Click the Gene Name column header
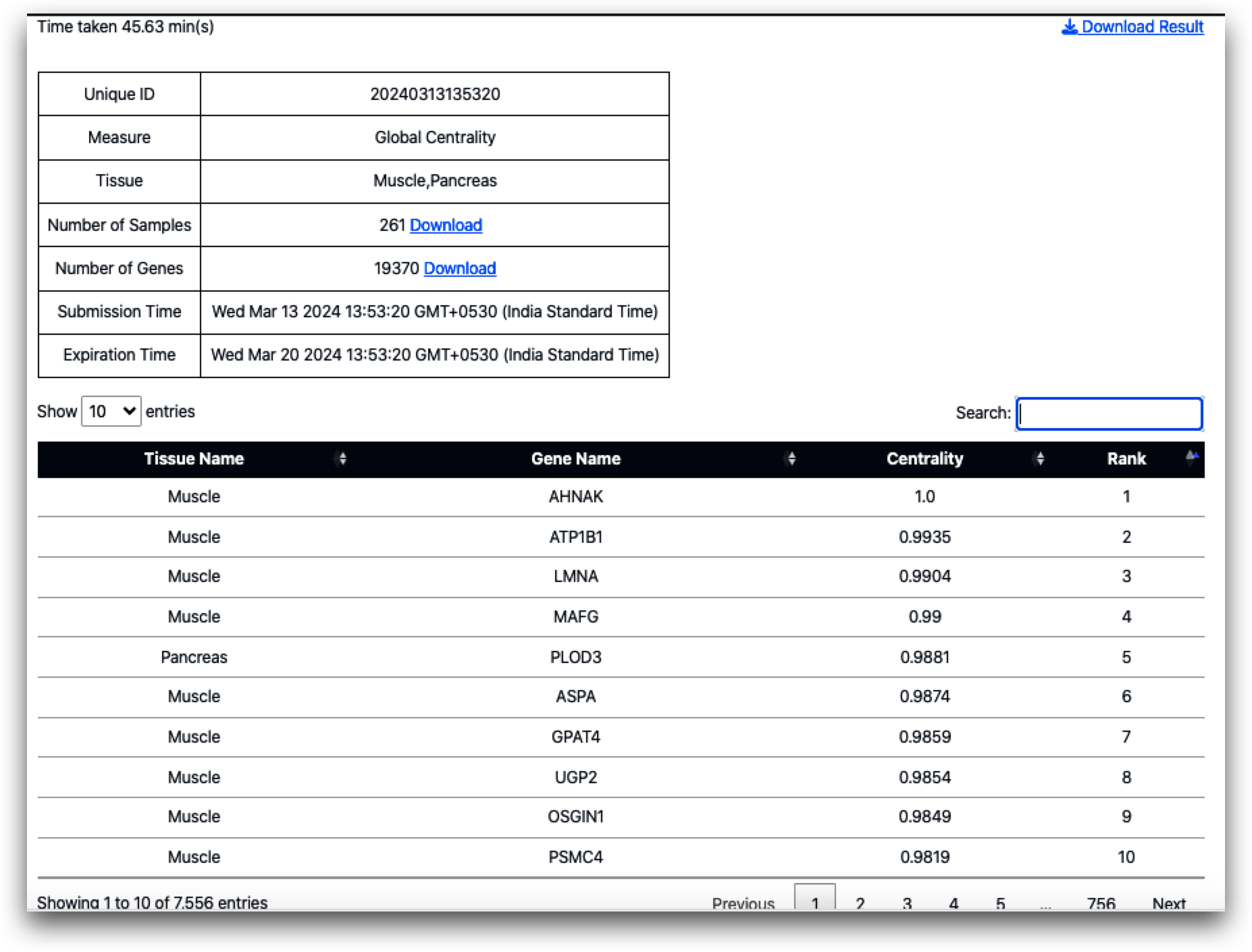The width and height of the screenshot is (1252, 952). coord(576,459)
